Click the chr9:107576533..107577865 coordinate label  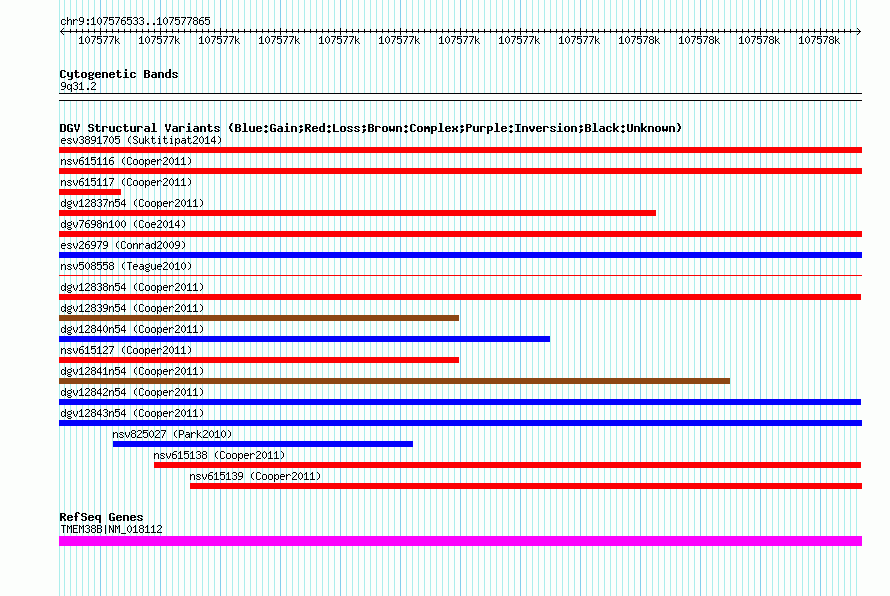(135, 21)
